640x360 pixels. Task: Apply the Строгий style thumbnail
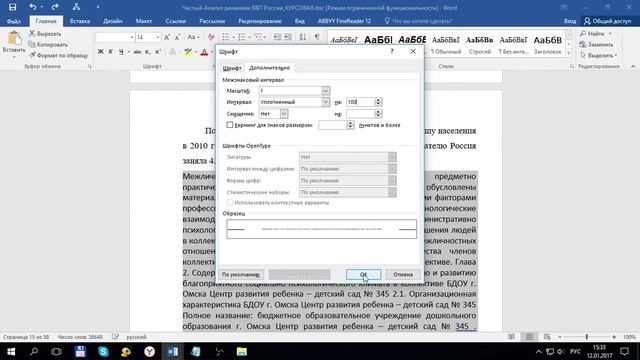[x=480, y=44]
